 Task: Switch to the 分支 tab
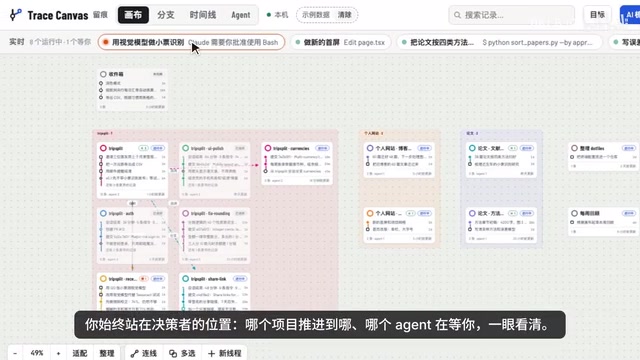pyautogui.click(x=166, y=15)
